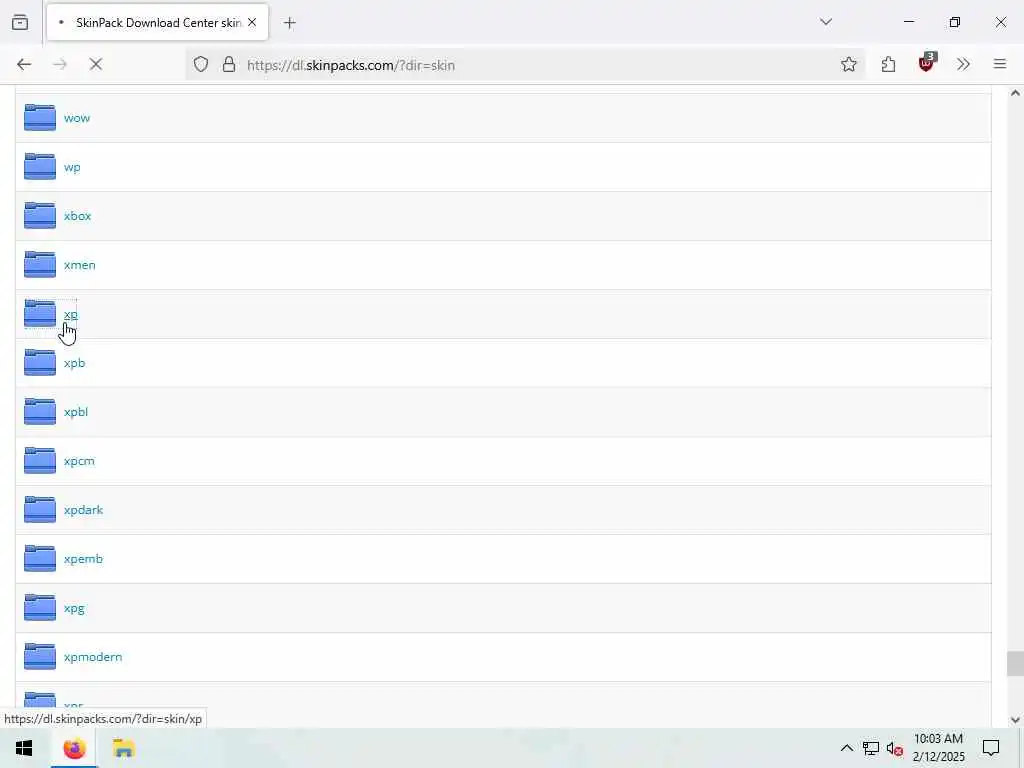Open the wp directory link

tap(72, 167)
